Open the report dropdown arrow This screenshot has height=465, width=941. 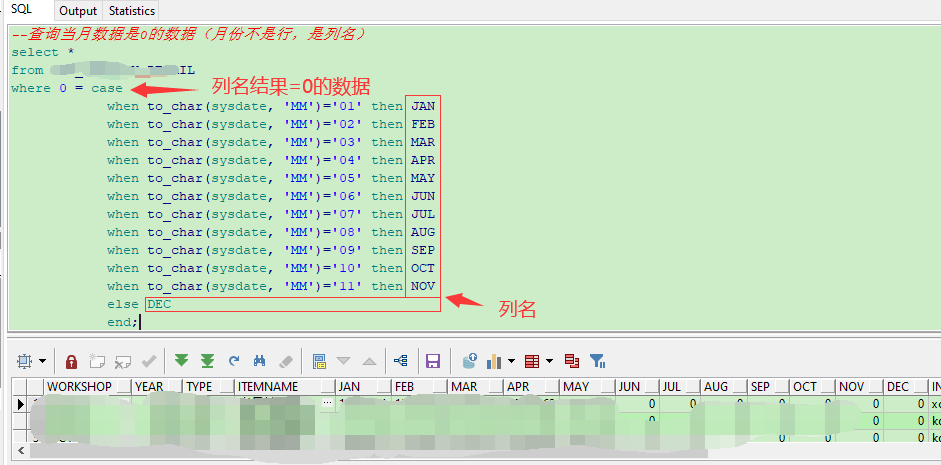click(549, 361)
